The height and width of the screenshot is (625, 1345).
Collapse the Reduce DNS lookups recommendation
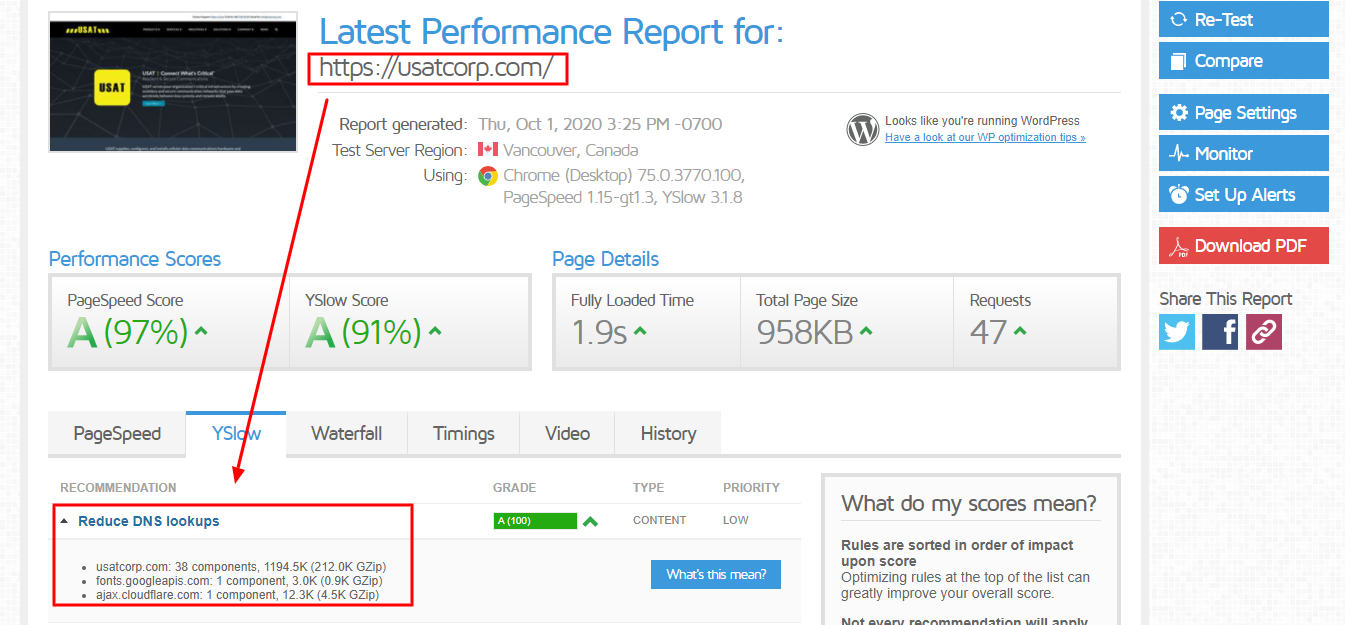tap(148, 521)
